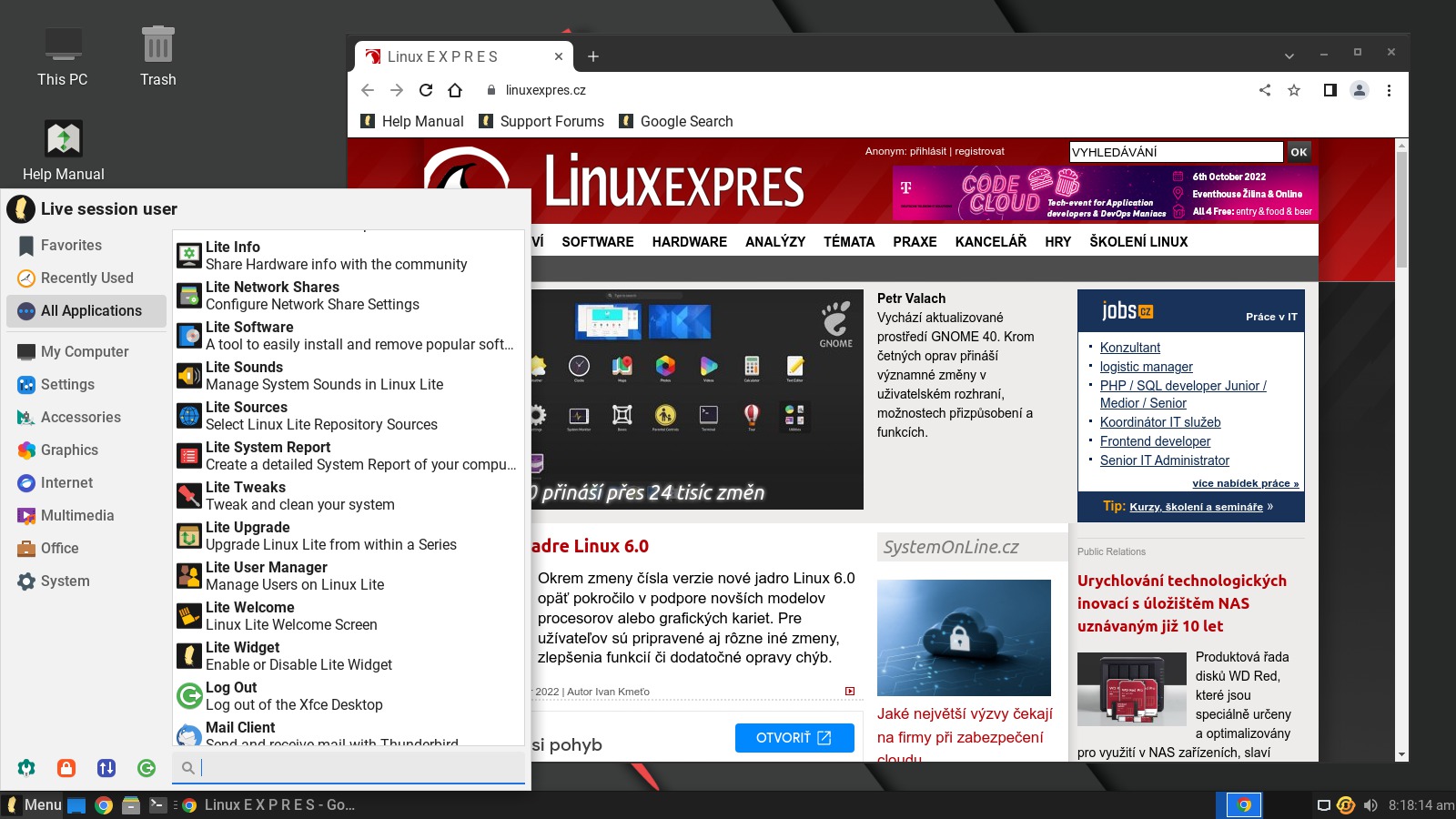Click Chrome icon in taskbar

104,805
